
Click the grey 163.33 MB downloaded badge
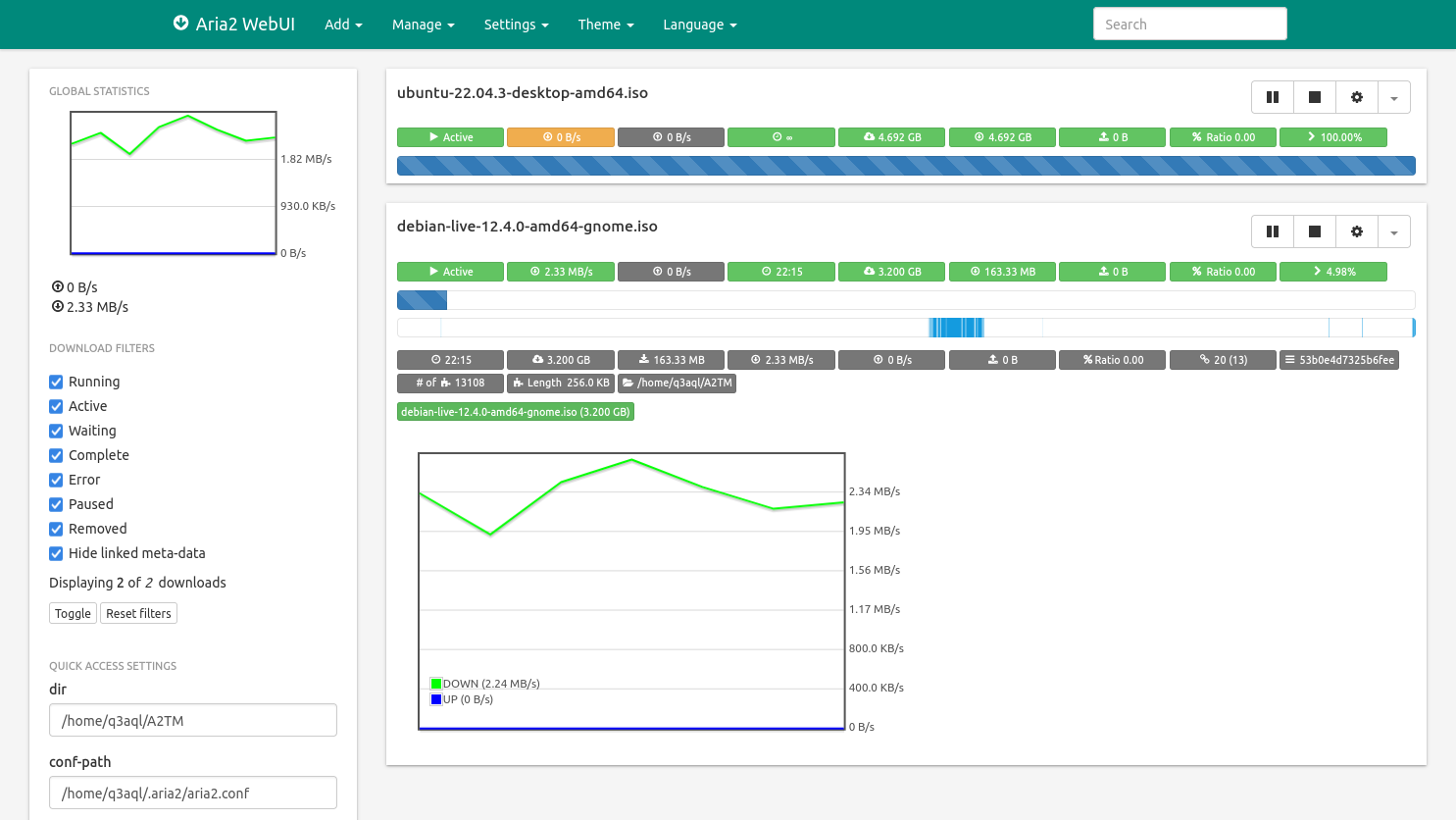[x=671, y=360]
